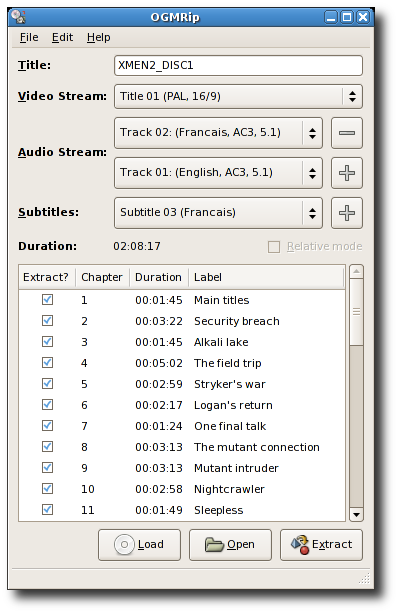Uncheck extract for chapter 2 Security breach
Image resolution: width=398 pixels, height=613 pixels.
coord(47,321)
